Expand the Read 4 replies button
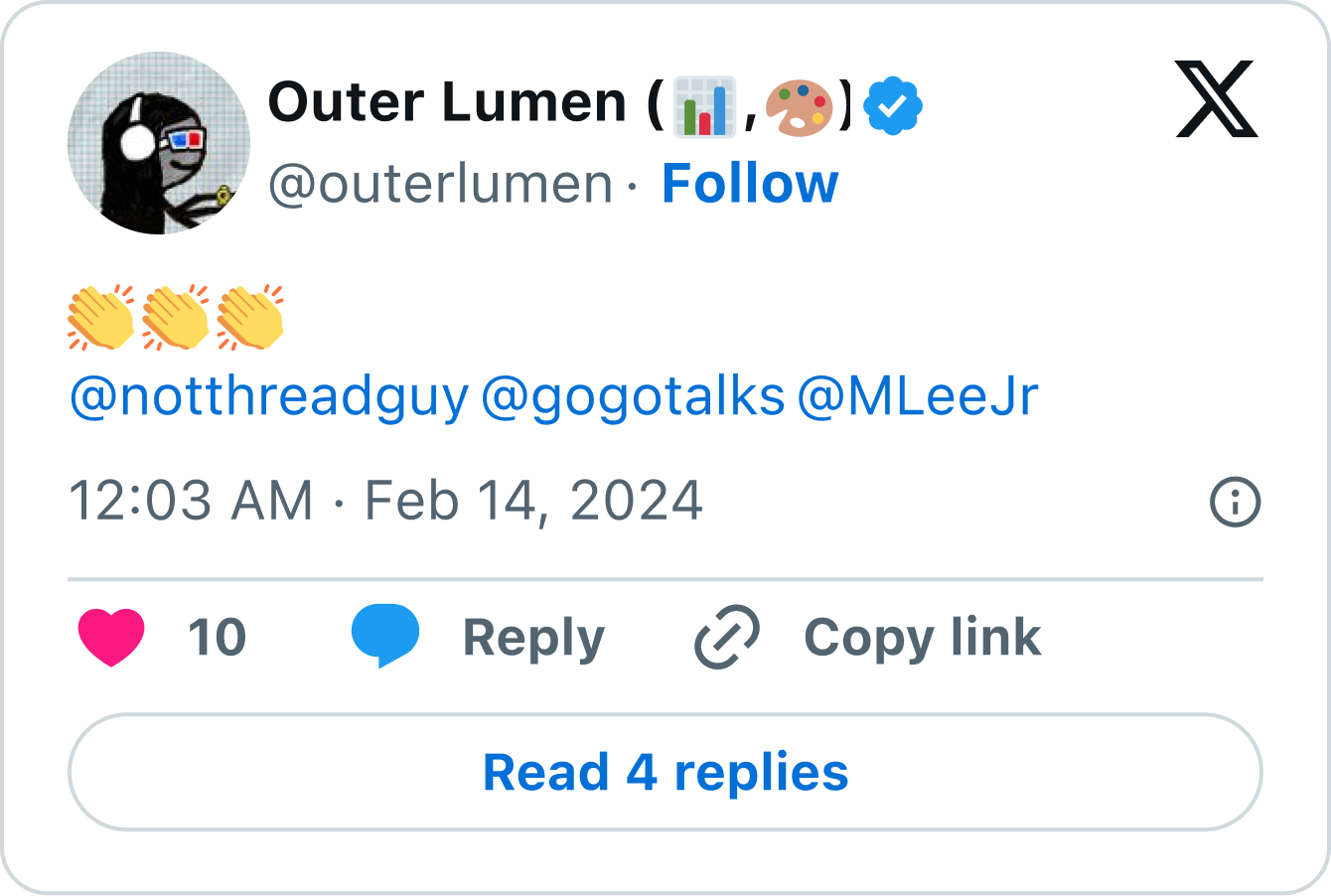 click(x=665, y=772)
